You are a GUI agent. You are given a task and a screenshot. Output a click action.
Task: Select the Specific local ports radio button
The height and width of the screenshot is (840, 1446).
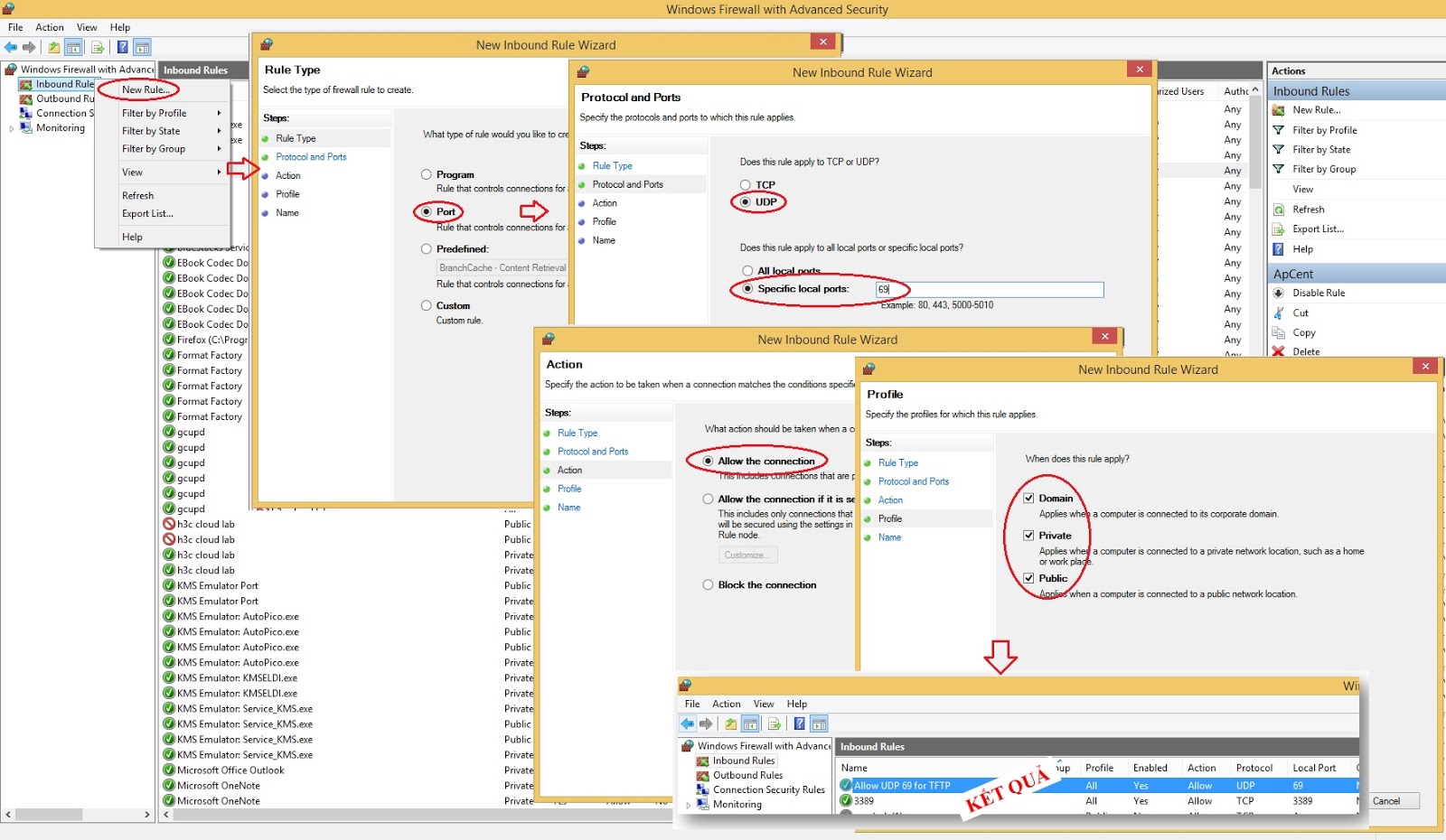(747, 288)
